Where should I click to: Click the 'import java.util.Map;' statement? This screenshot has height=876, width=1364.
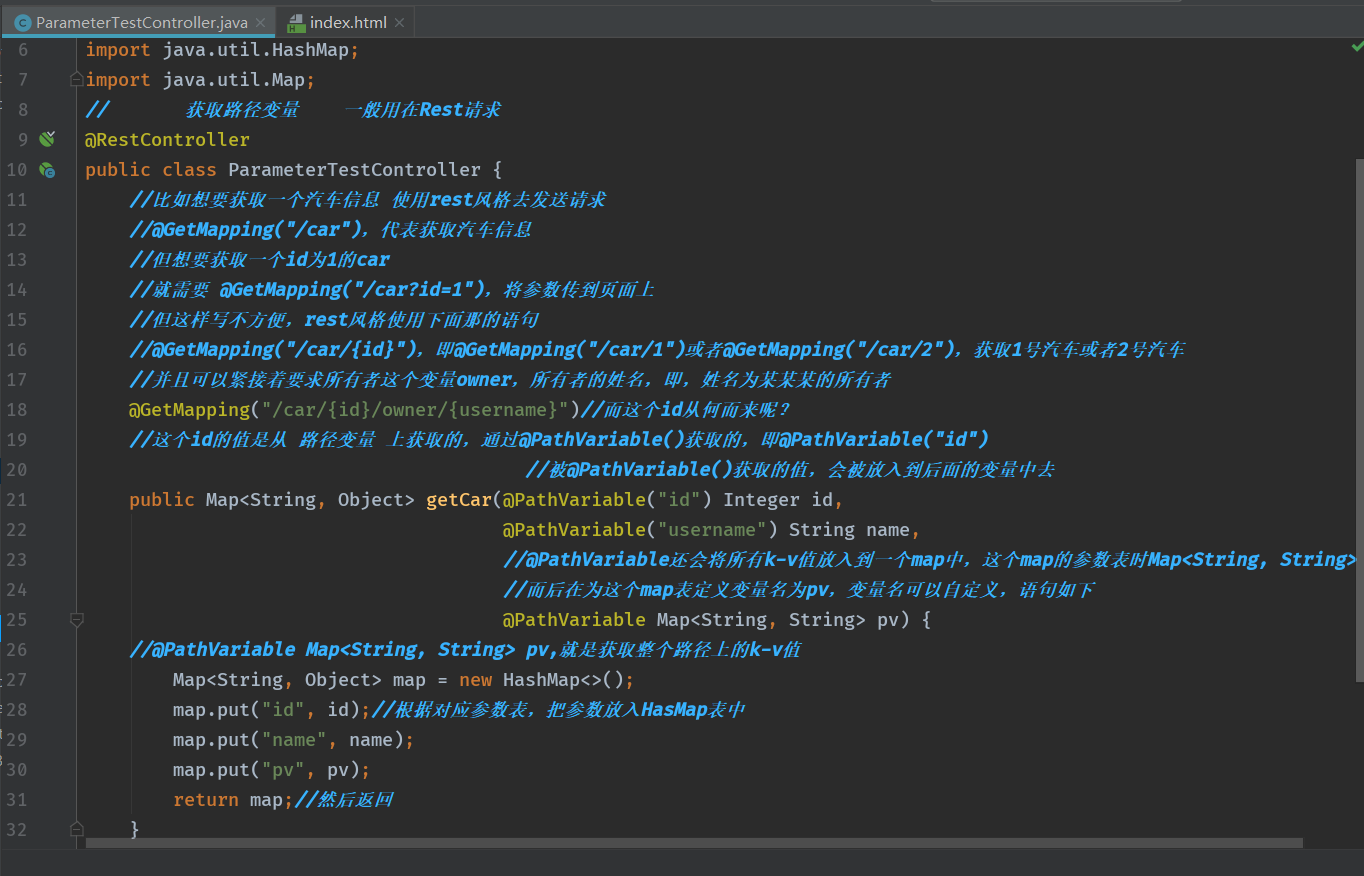click(200, 80)
